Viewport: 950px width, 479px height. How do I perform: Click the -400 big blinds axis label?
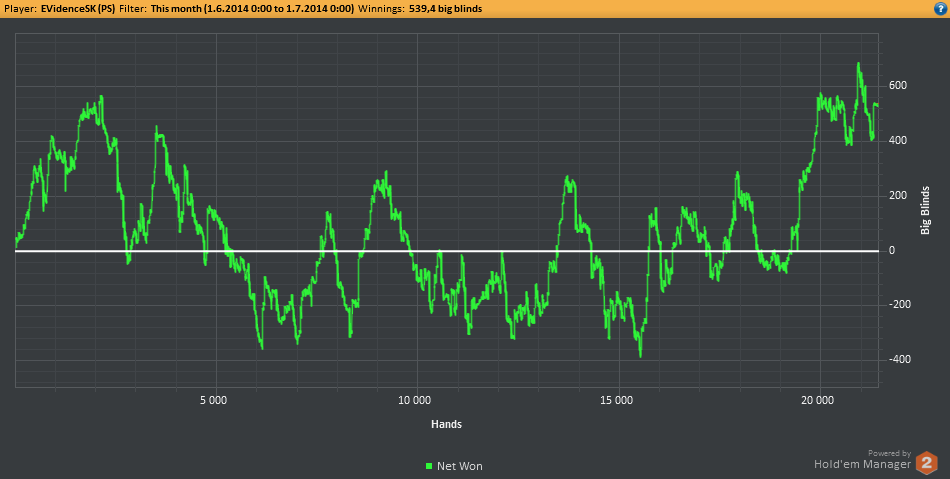point(895,360)
